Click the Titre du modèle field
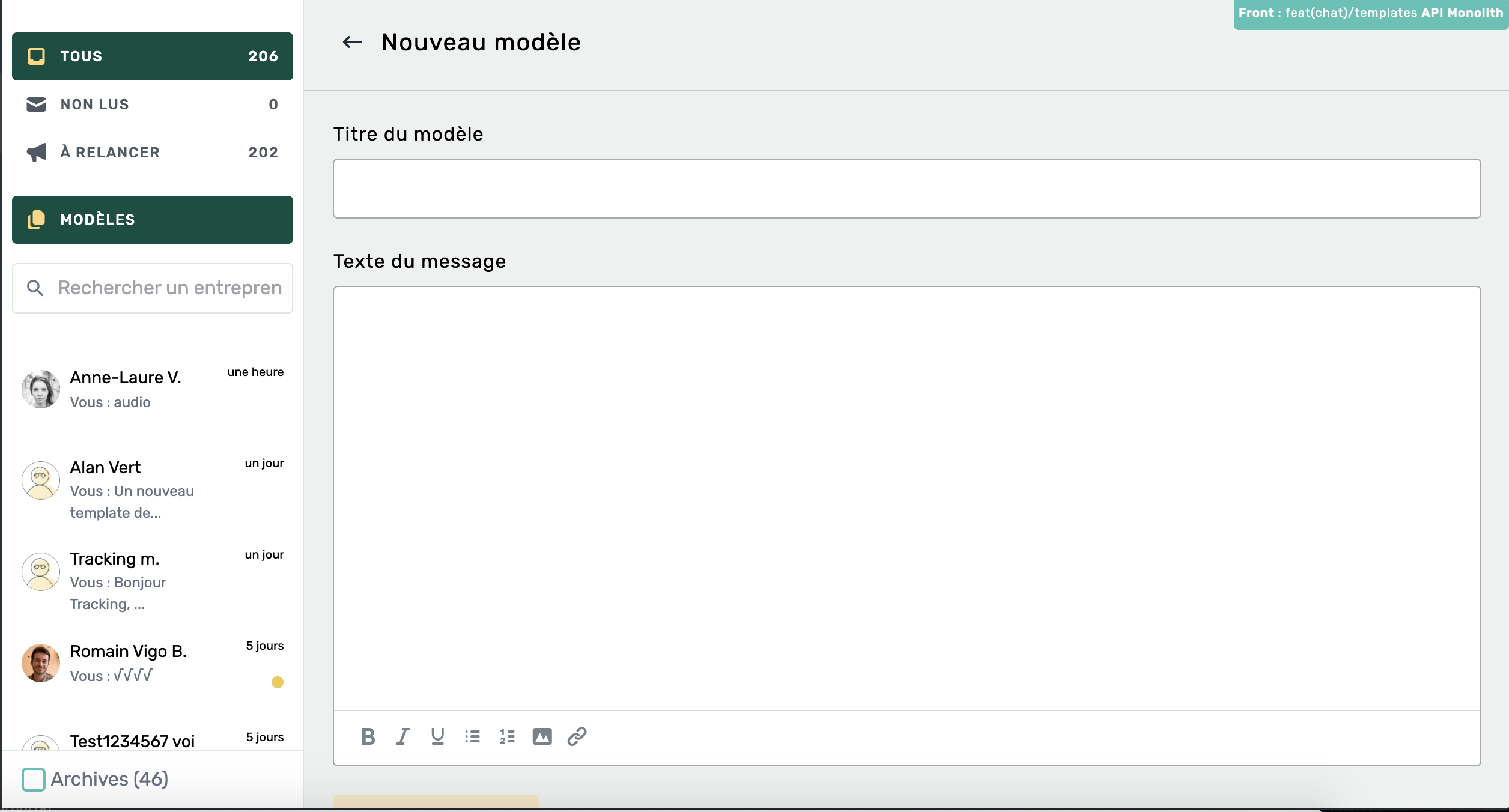 click(906, 189)
